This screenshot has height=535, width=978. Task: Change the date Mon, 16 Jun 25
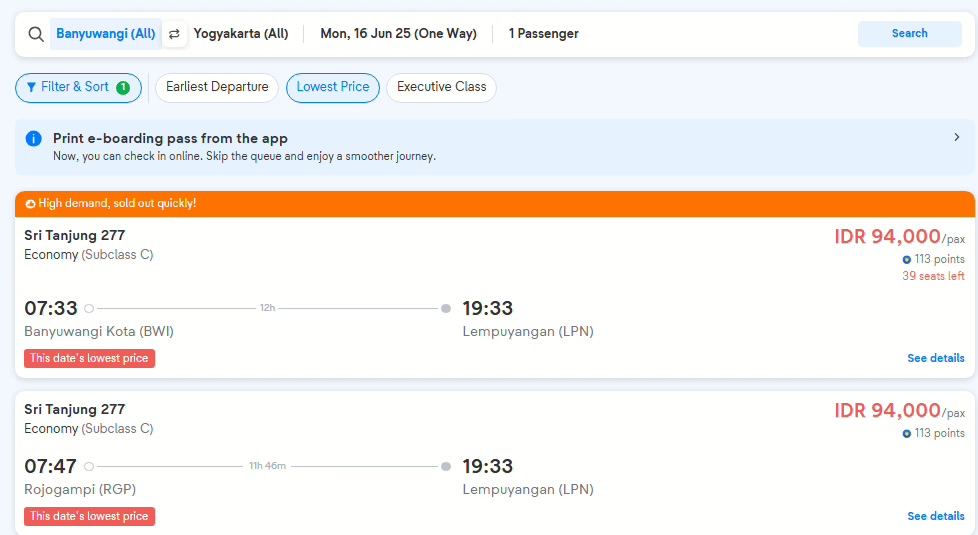[x=398, y=34]
